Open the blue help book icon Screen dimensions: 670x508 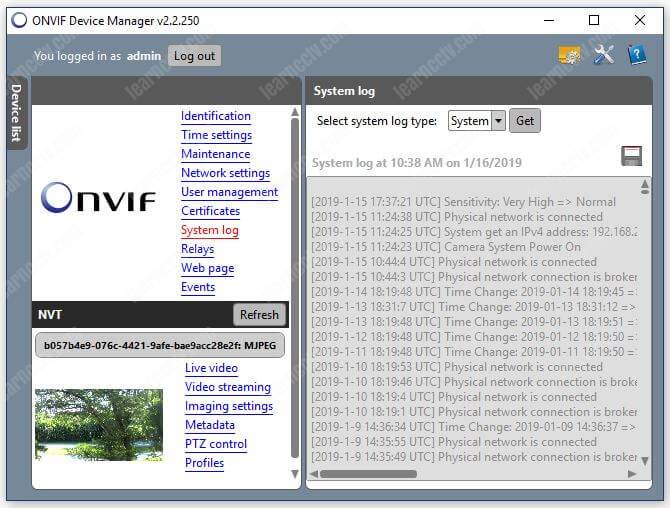[x=637, y=55]
